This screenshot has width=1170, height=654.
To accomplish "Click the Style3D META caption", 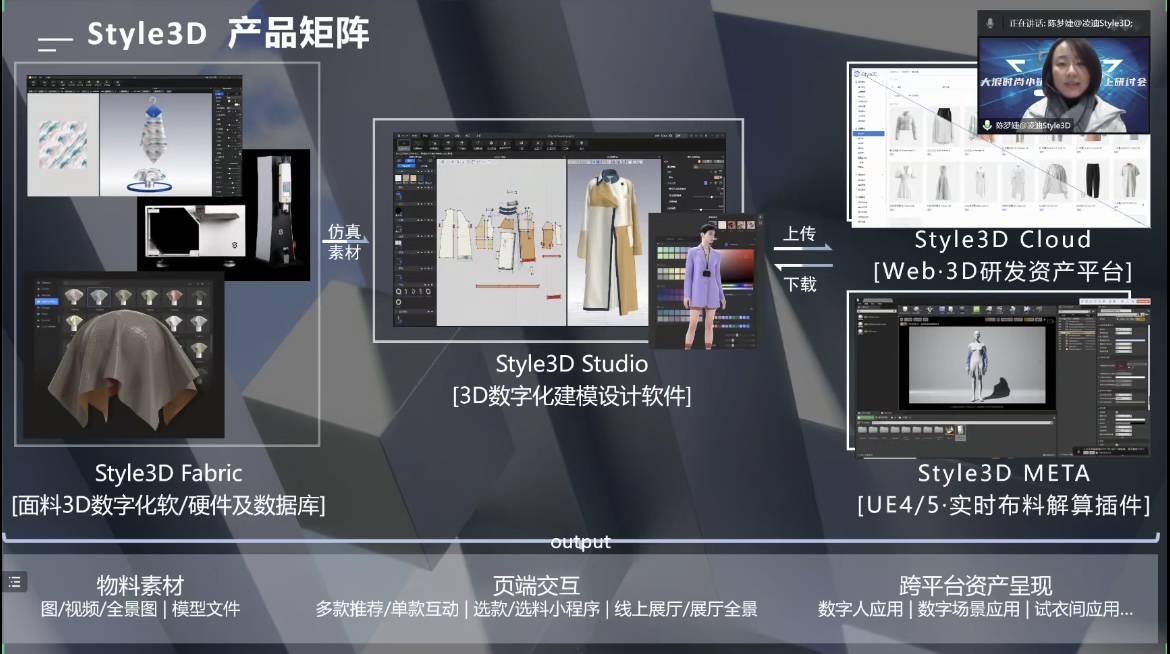I will pyautogui.click(x=1004, y=473).
